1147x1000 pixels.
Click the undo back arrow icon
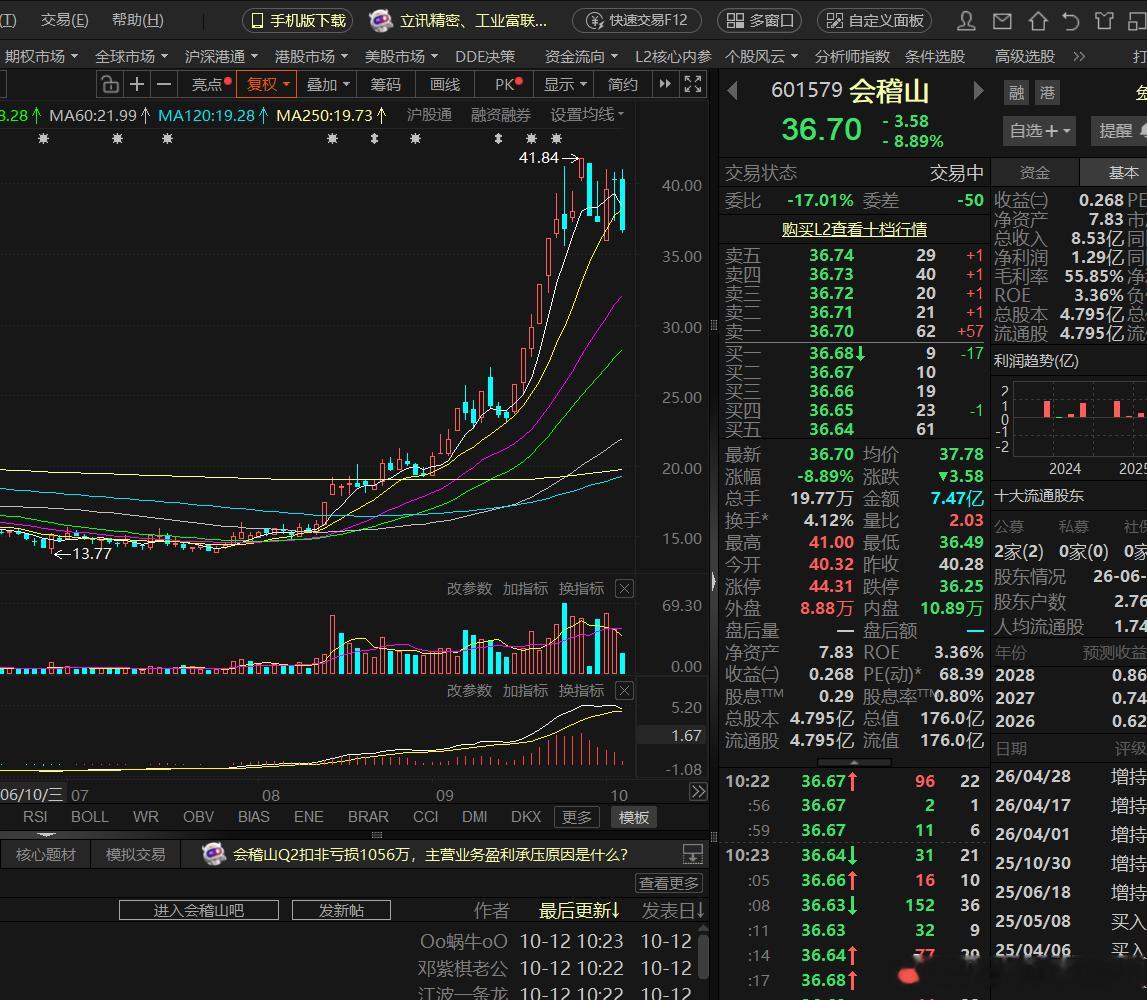point(1071,20)
